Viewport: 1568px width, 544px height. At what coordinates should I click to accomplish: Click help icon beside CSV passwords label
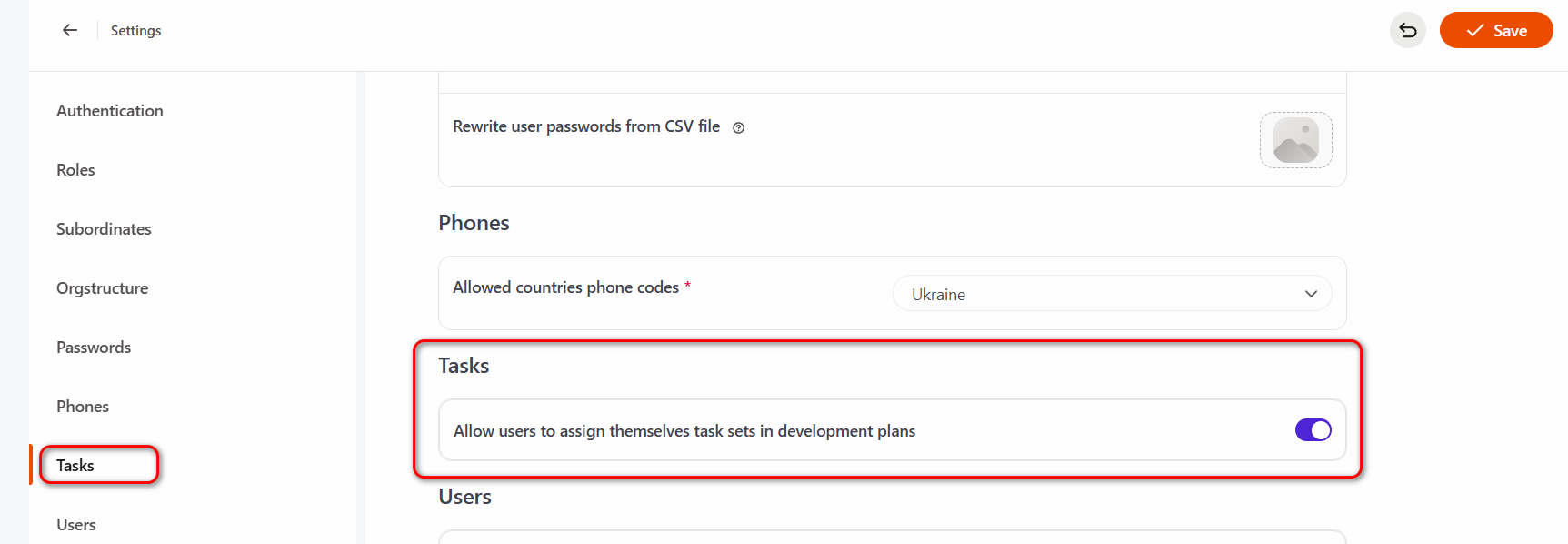pos(738,128)
